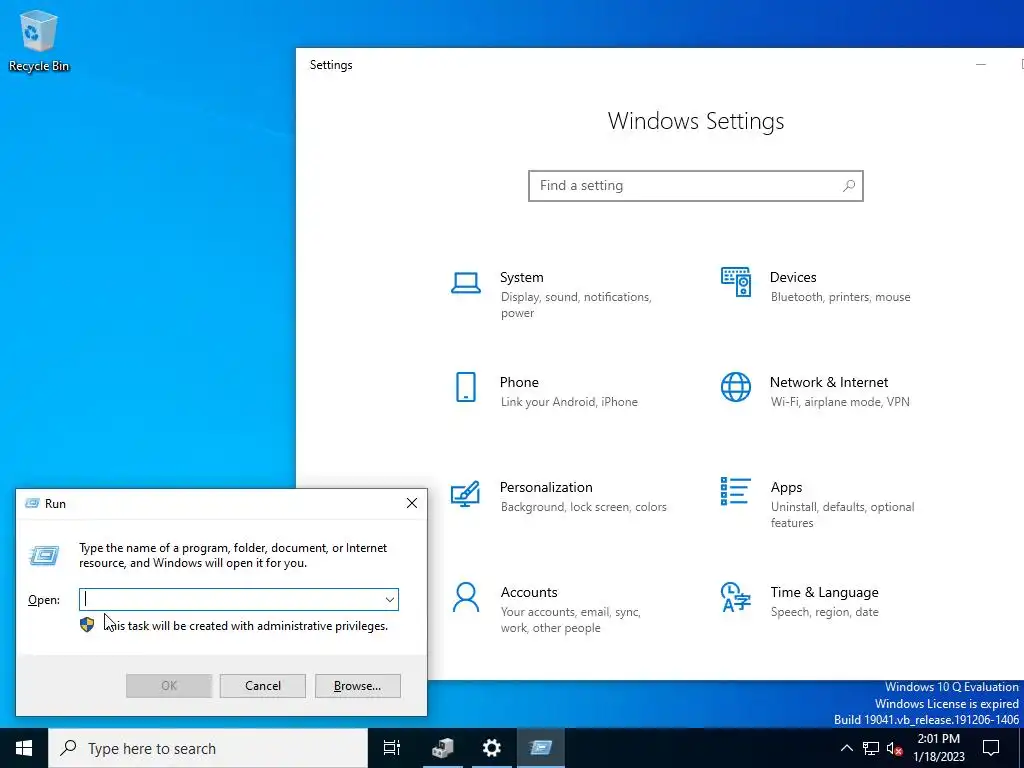Click 'Speech, region, date' text
The image size is (1024, 768).
pos(824,613)
